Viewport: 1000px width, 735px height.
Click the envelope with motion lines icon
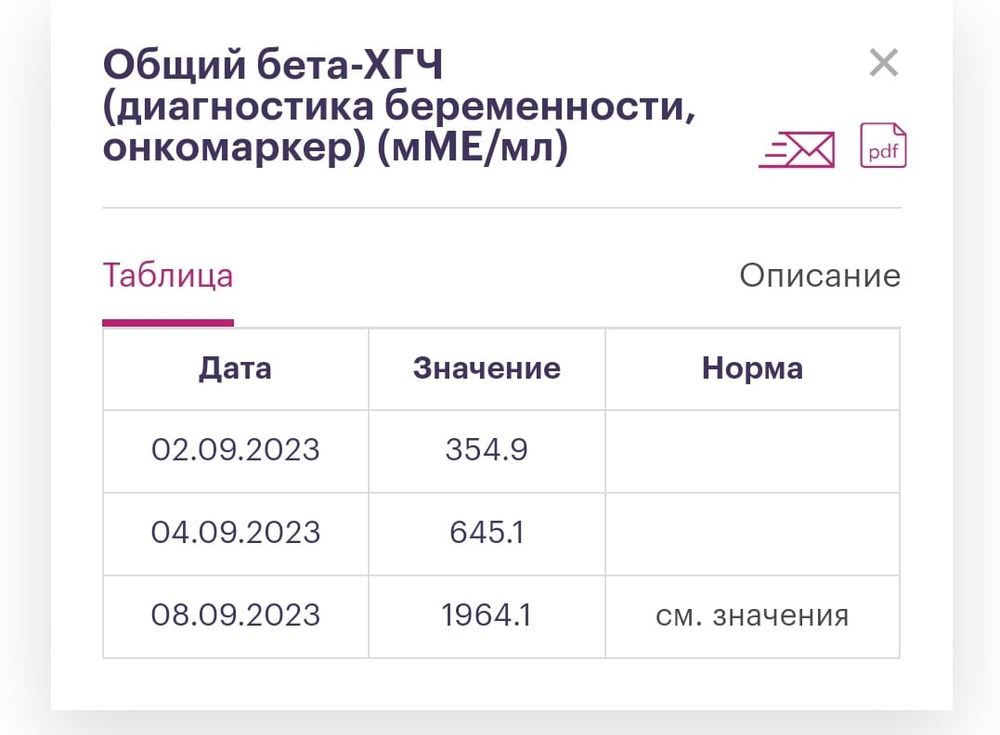[x=797, y=146]
